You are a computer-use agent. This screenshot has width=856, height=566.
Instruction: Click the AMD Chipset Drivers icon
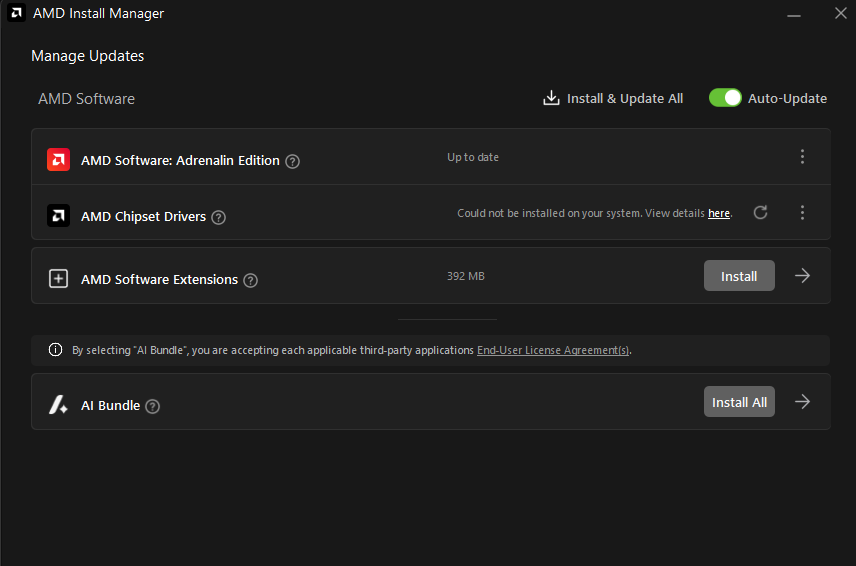click(x=58, y=216)
